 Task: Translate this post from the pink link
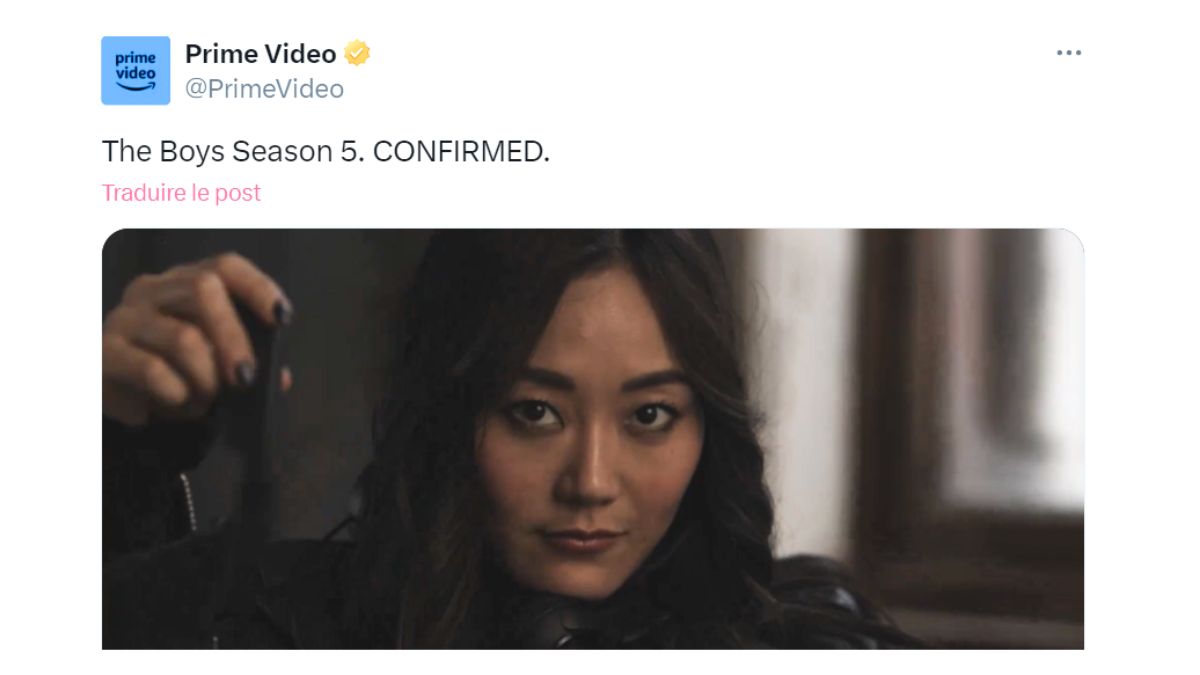(181, 192)
